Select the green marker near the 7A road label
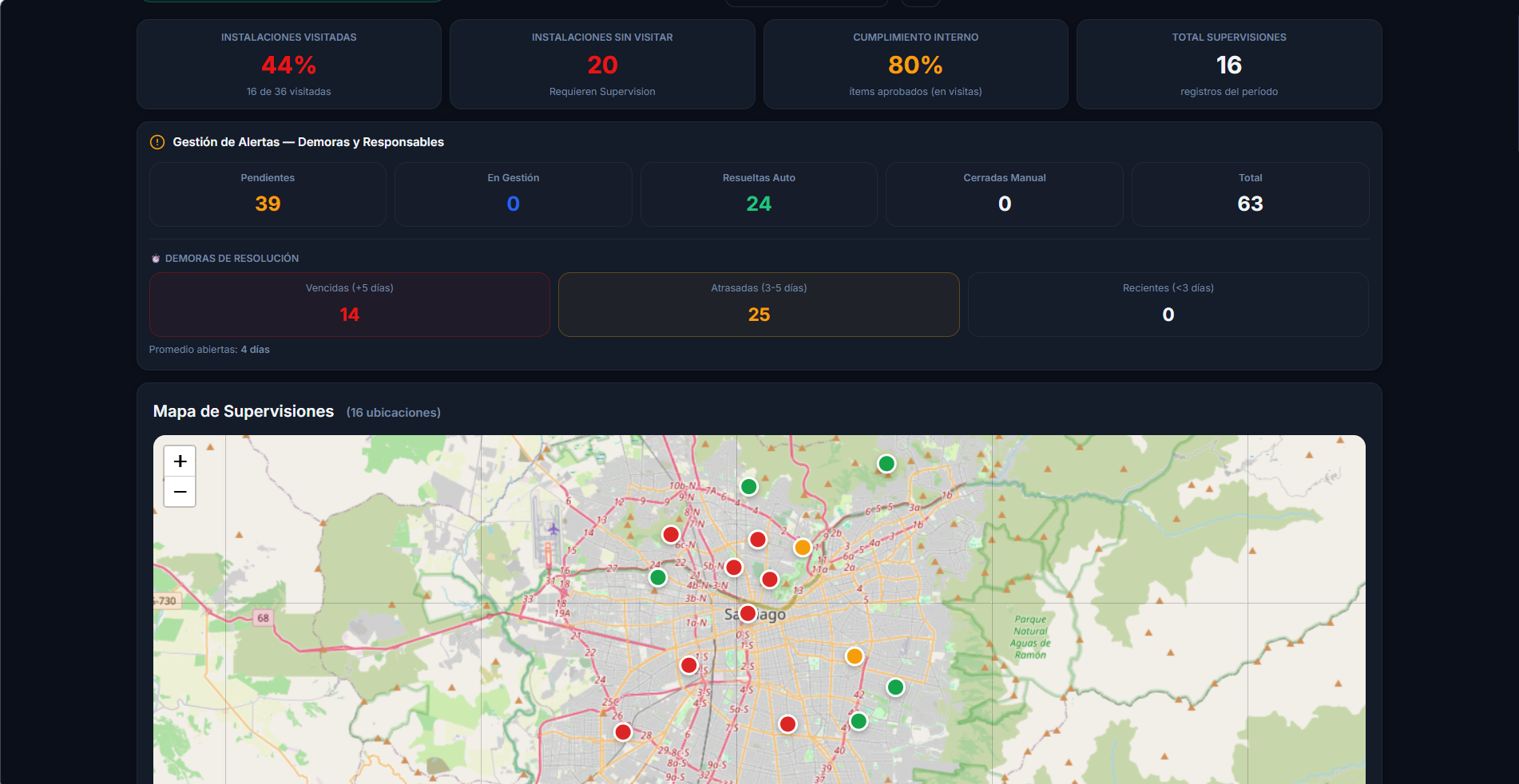This screenshot has width=1519, height=784. [x=748, y=486]
